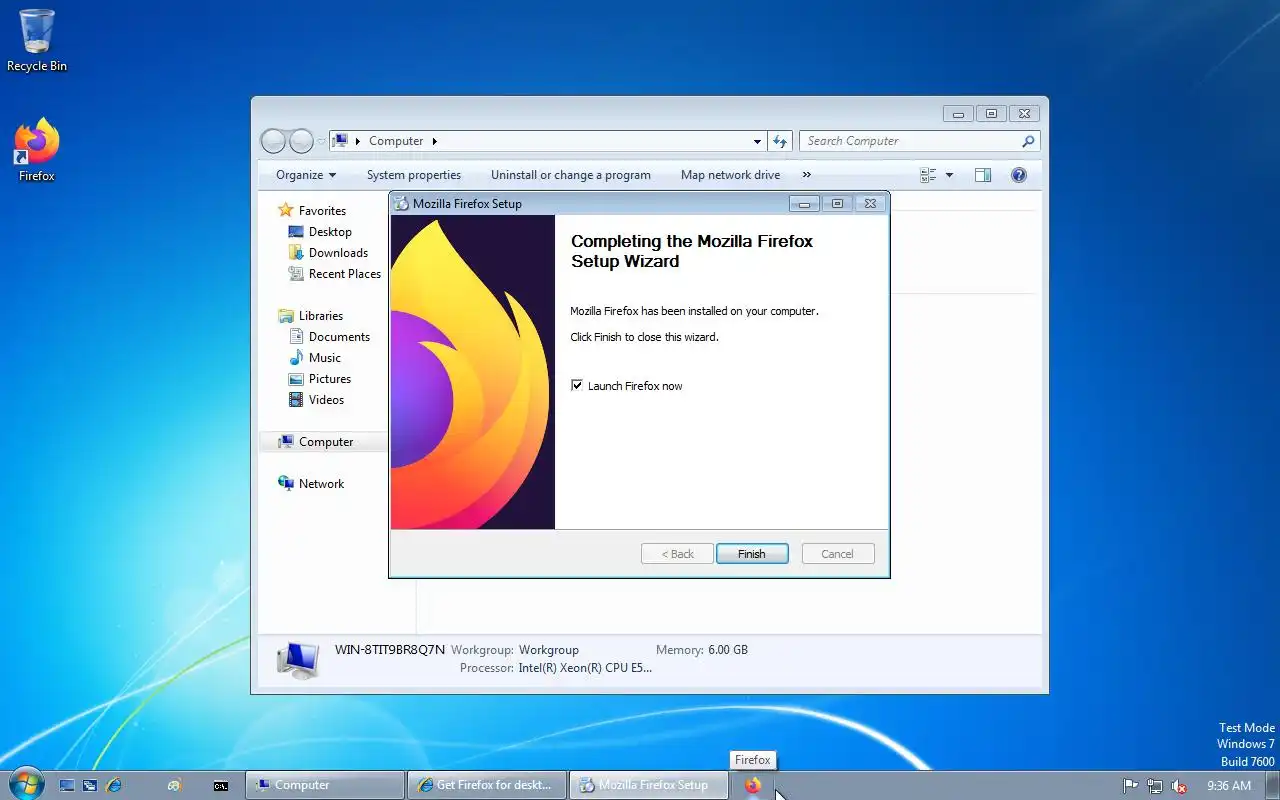Open Explorer Help question mark icon

pyautogui.click(x=1019, y=175)
